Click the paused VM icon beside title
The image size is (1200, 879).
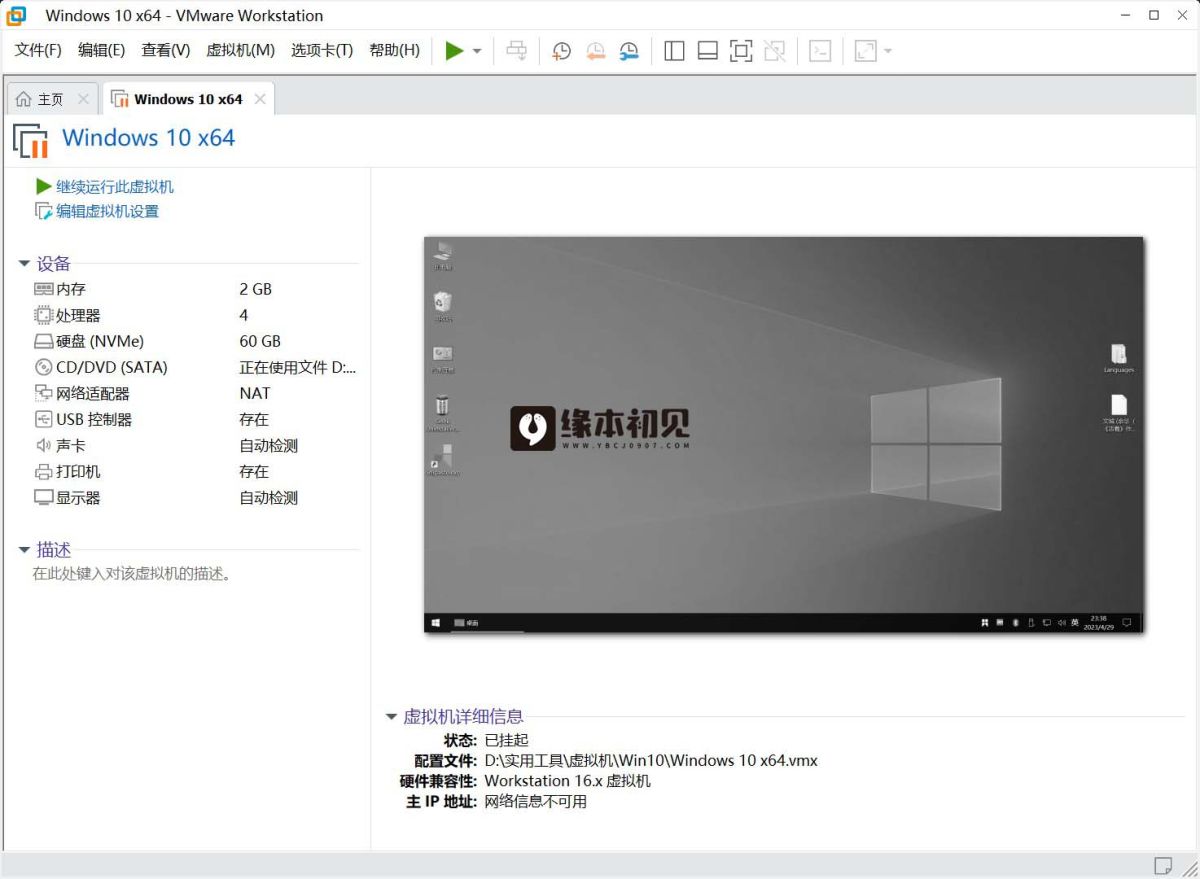30,141
